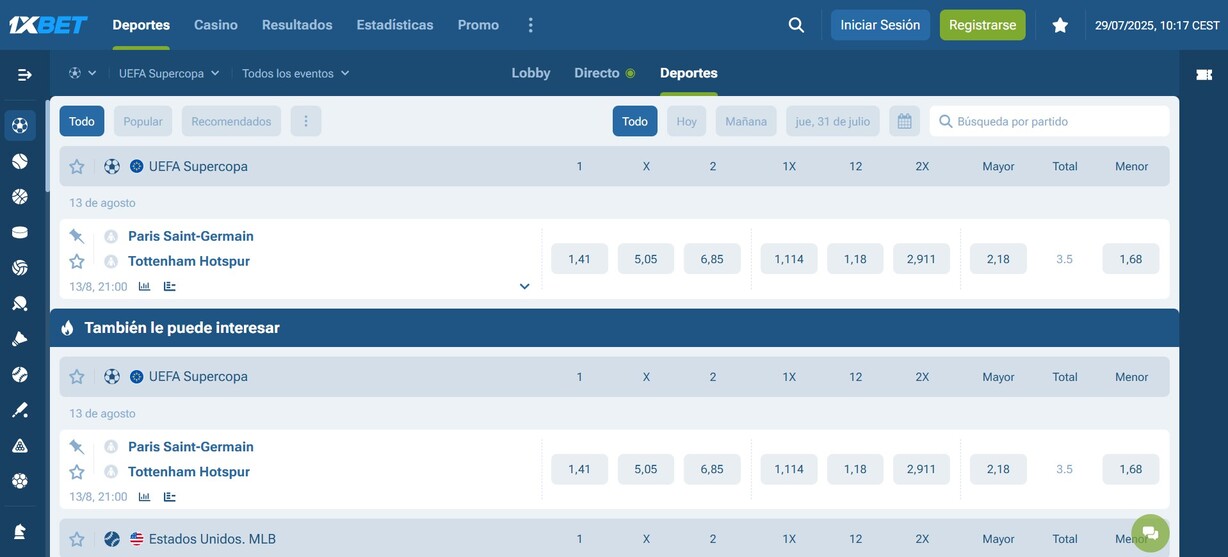Select odds 6,85 in top PSG match
This screenshot has width=1228, height=557.
712,259
